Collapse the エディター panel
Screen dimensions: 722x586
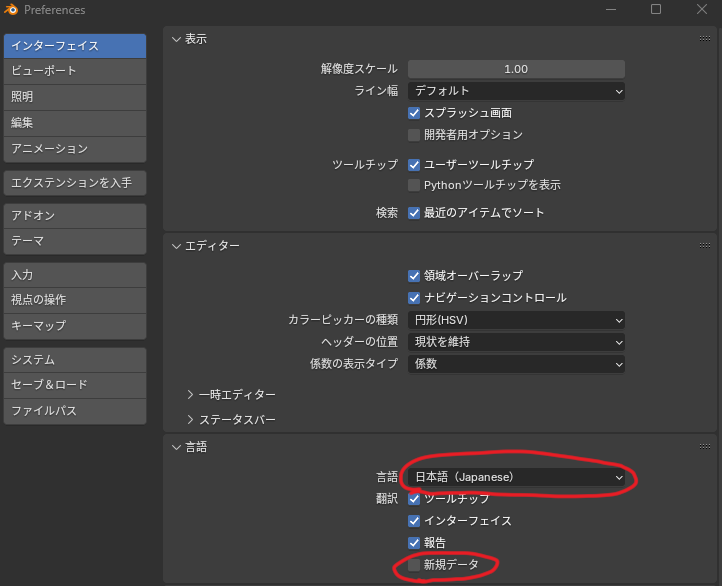point(176,246)
